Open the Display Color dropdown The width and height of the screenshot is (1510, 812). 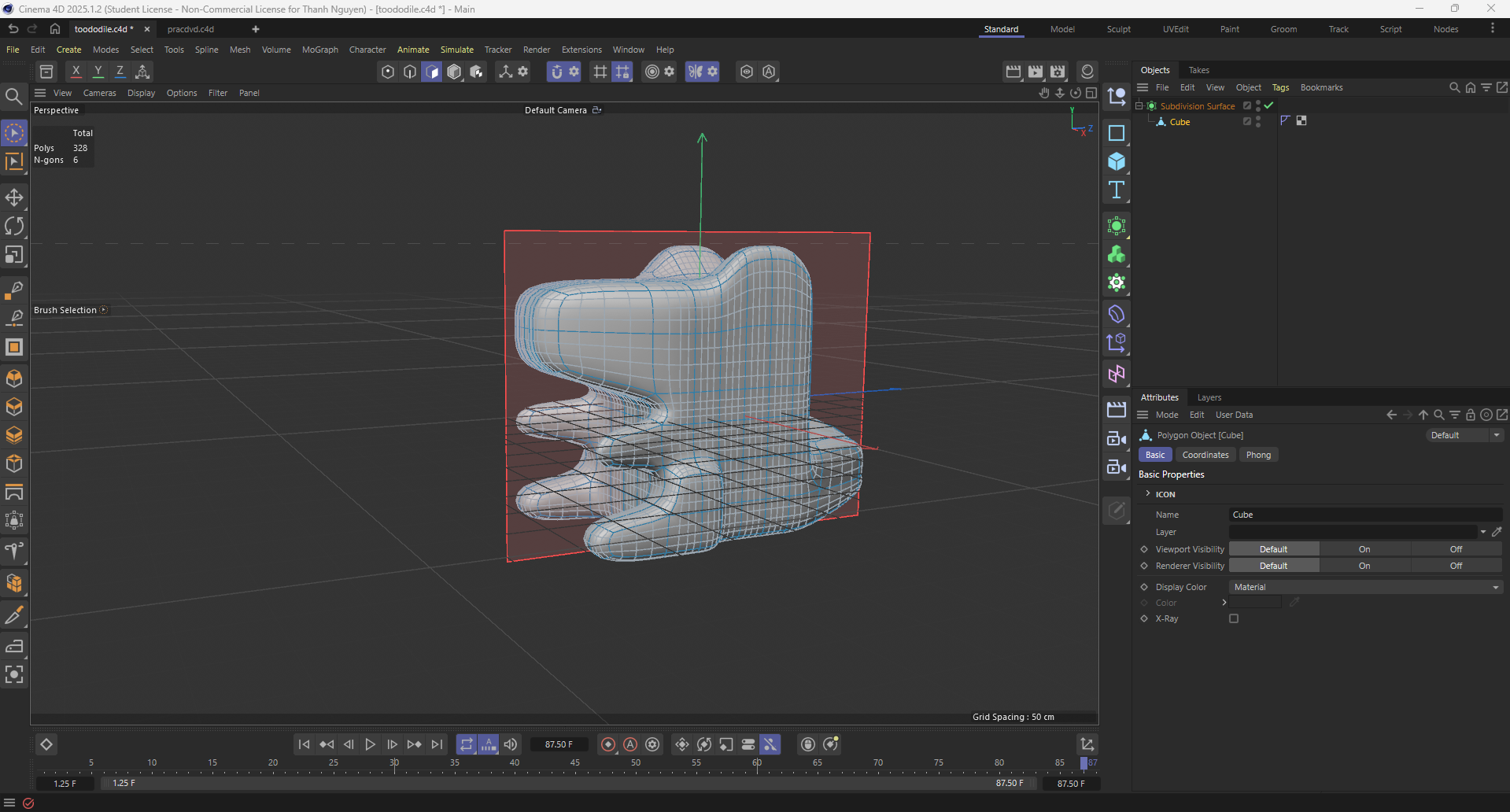click(x=1365, y=587)
